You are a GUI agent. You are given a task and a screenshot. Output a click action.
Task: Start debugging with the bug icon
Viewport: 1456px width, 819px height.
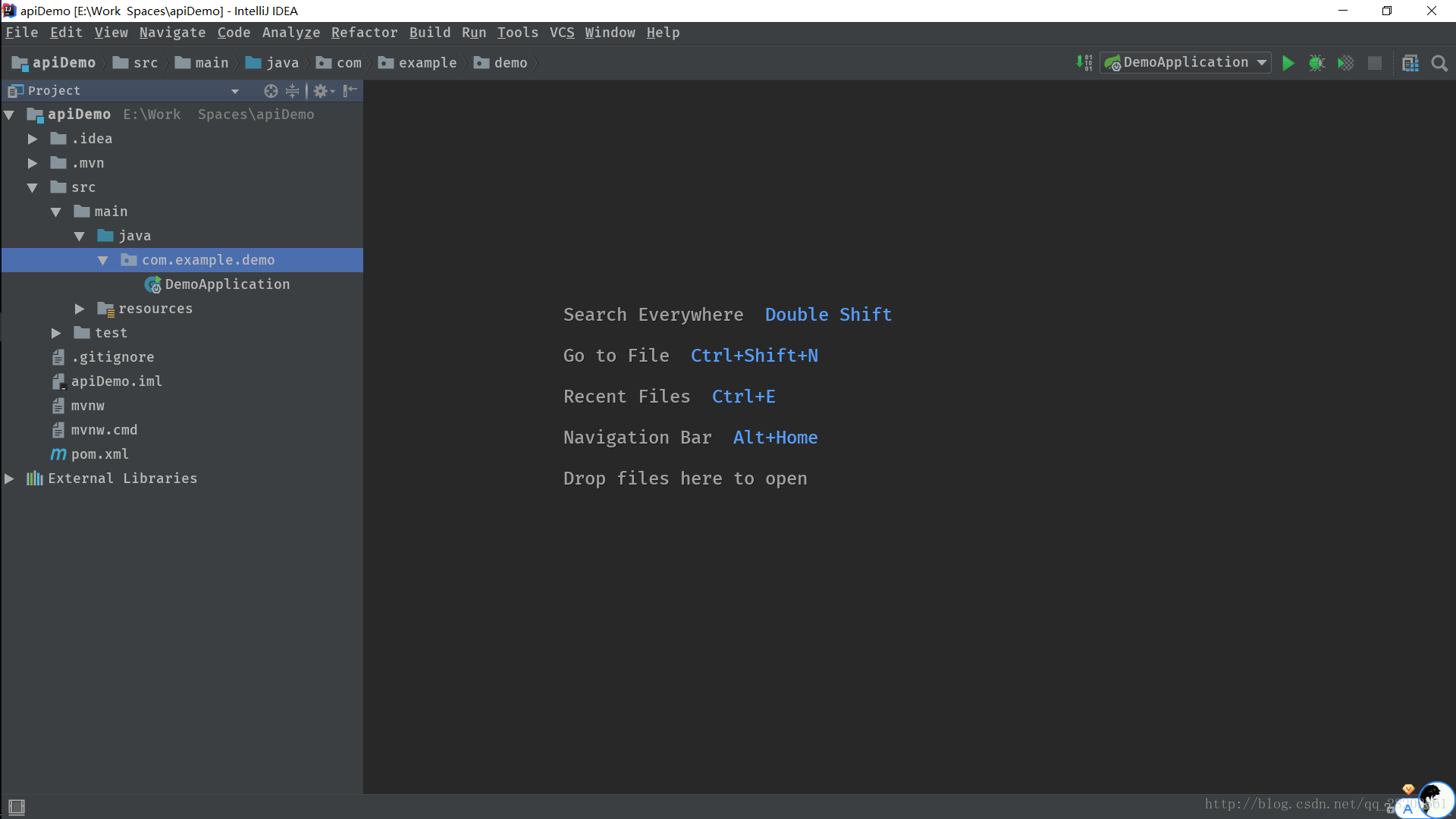click(x=1317, y=63)
